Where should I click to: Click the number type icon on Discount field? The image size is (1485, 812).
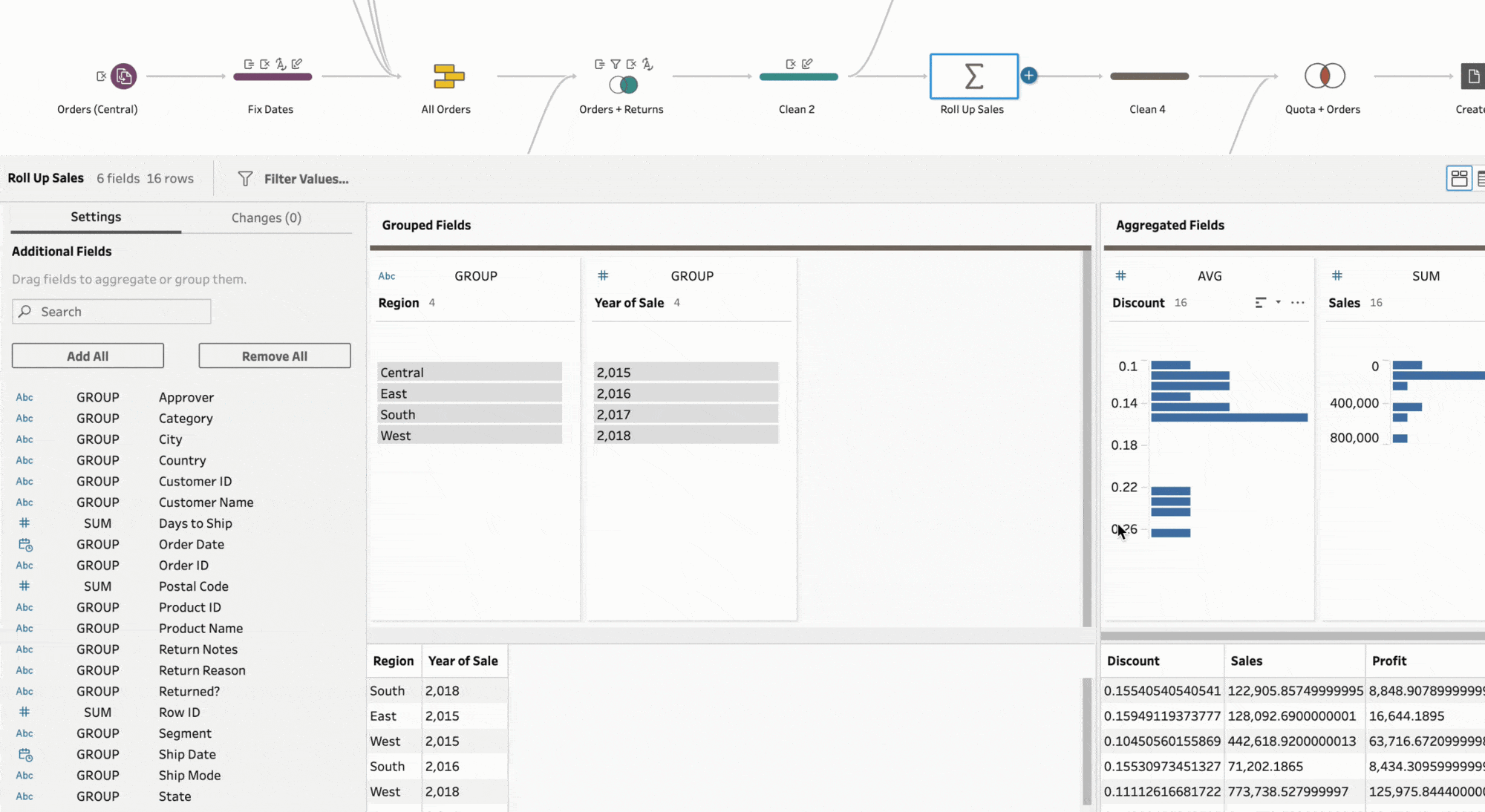pos(1121,275)
